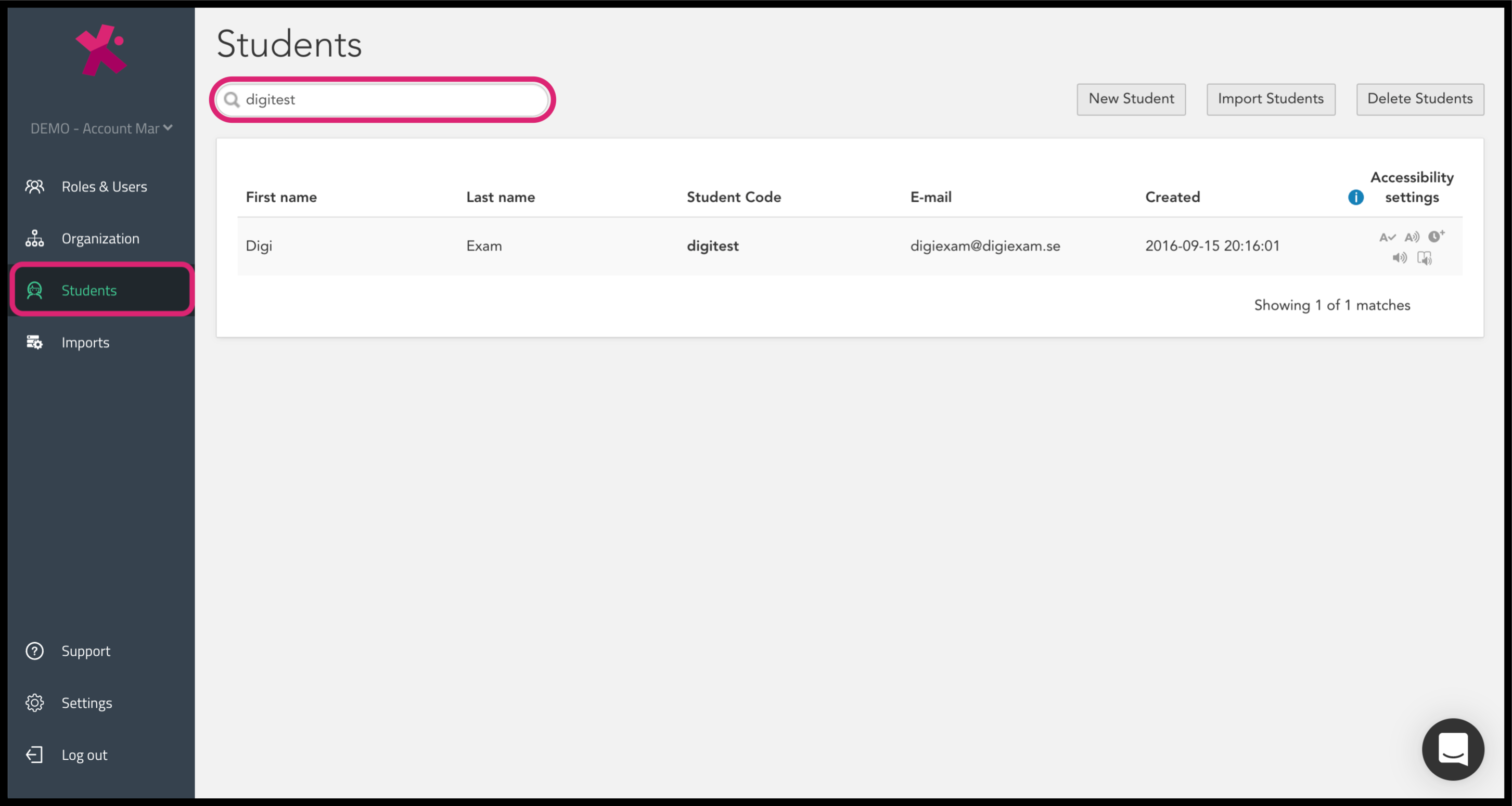This screenshot has width=1512, height=806.
Task: Click the Roles & Users people icon
Action: pyautogui.click(x=35, y=187)
